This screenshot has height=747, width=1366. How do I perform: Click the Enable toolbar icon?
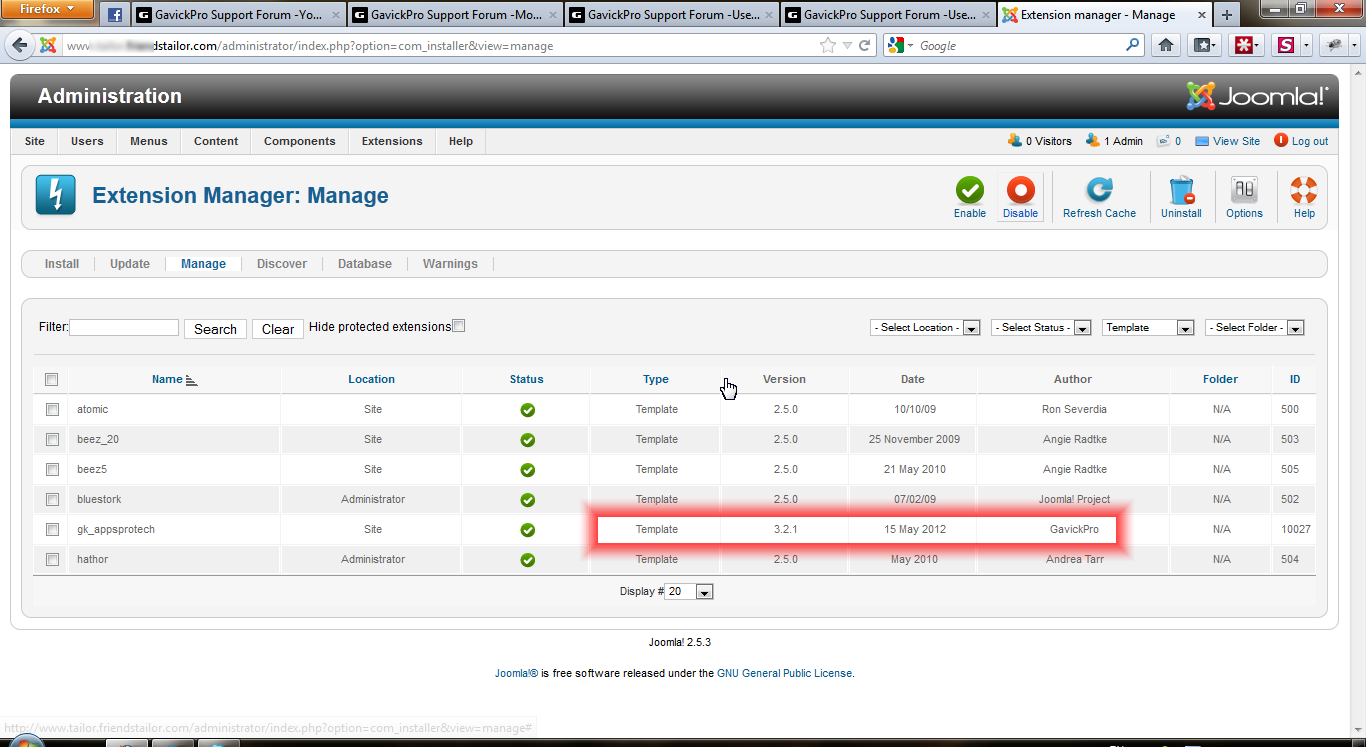pyautogui.click(x=969, y=190)
